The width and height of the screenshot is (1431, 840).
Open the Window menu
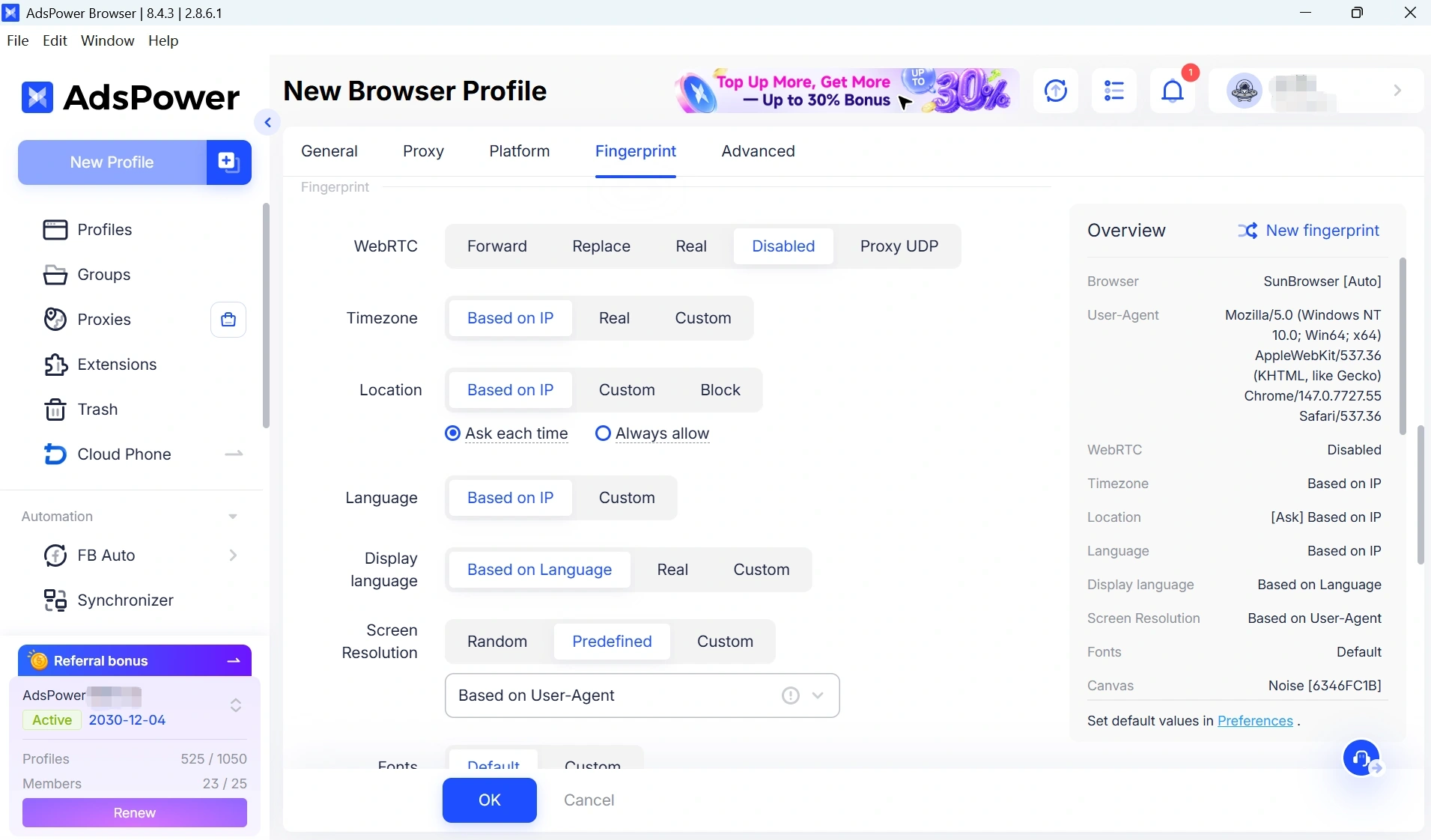[108, 40]
